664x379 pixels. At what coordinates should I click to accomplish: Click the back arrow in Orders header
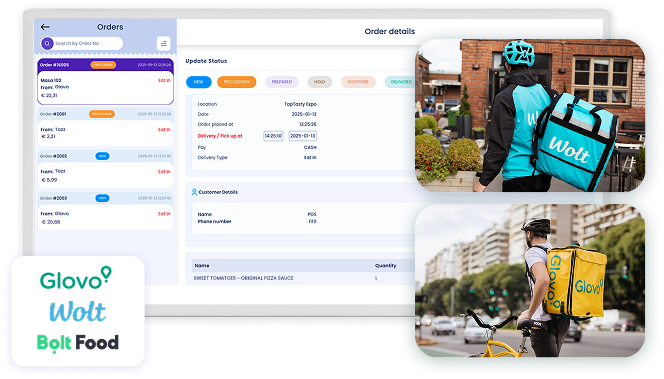[45, 27]
